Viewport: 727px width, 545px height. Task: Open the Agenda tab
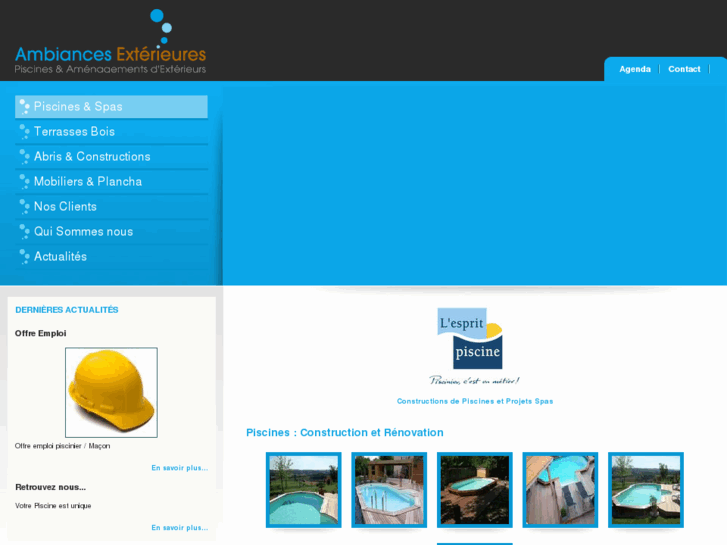[x=635, y=69]
